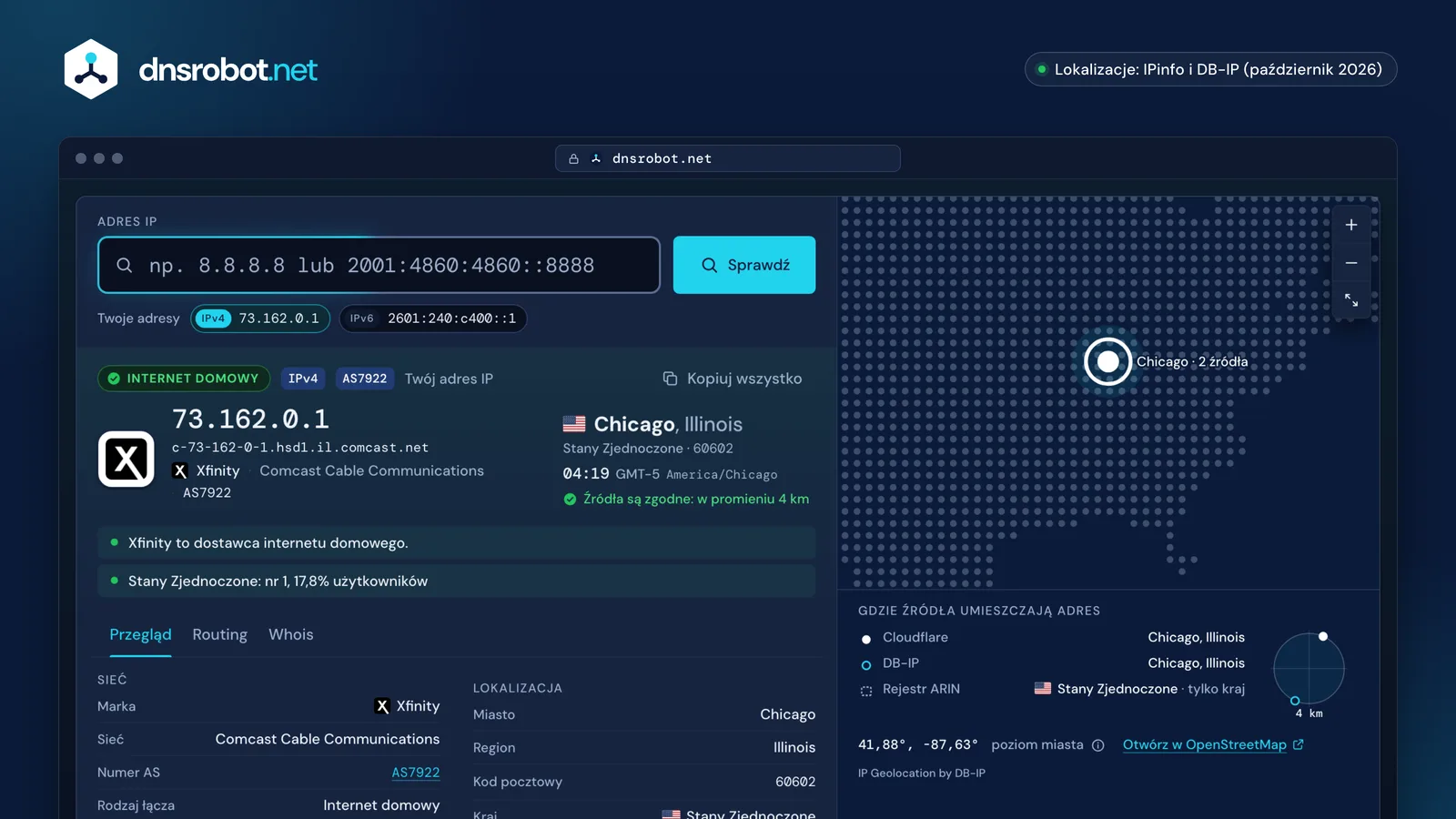1456x819 pixels.
Task: Click the search icon inside IP field
Action: [125, 265]
